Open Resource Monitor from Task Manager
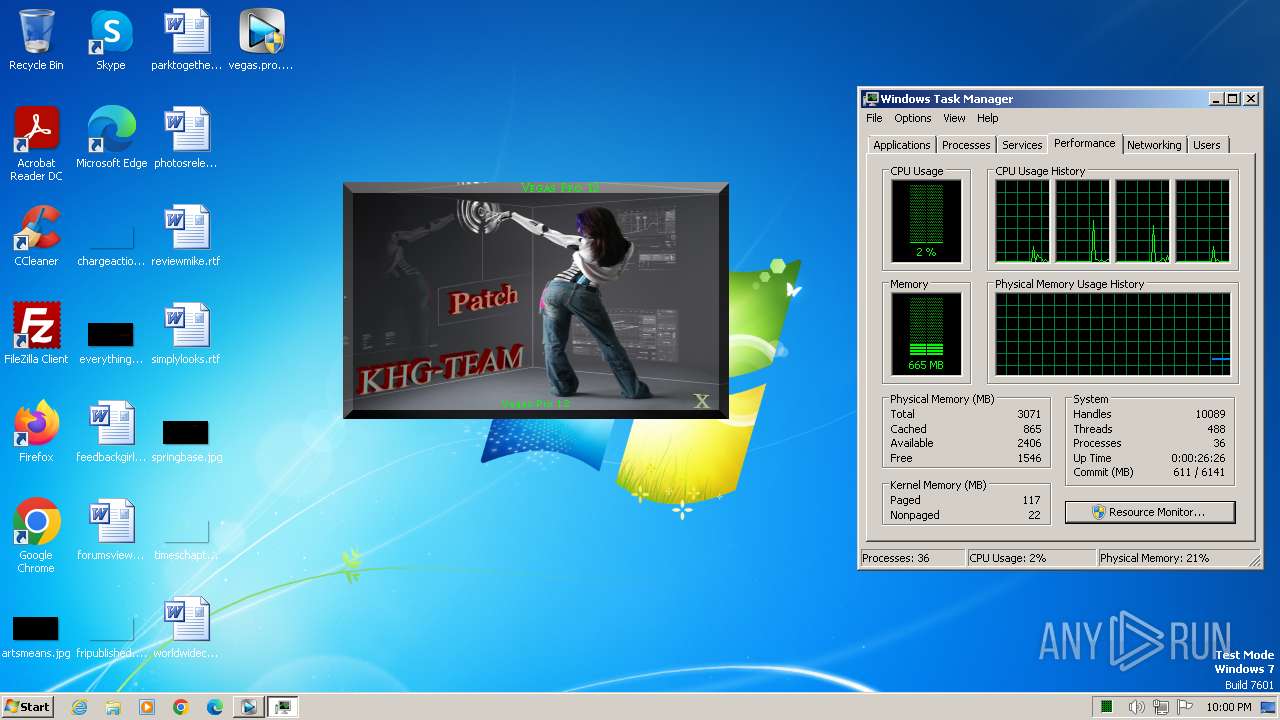This screenshot has height=720, width=1280. pos(1150,512)
